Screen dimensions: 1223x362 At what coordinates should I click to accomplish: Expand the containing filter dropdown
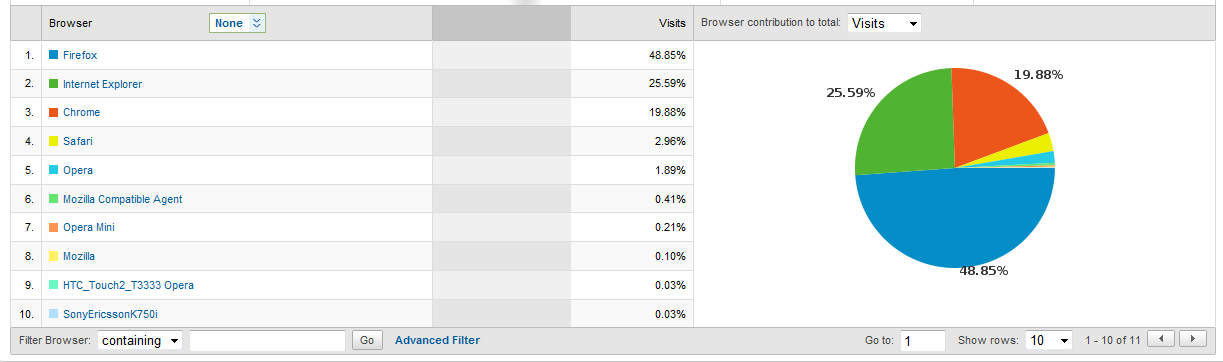[140, 341]
